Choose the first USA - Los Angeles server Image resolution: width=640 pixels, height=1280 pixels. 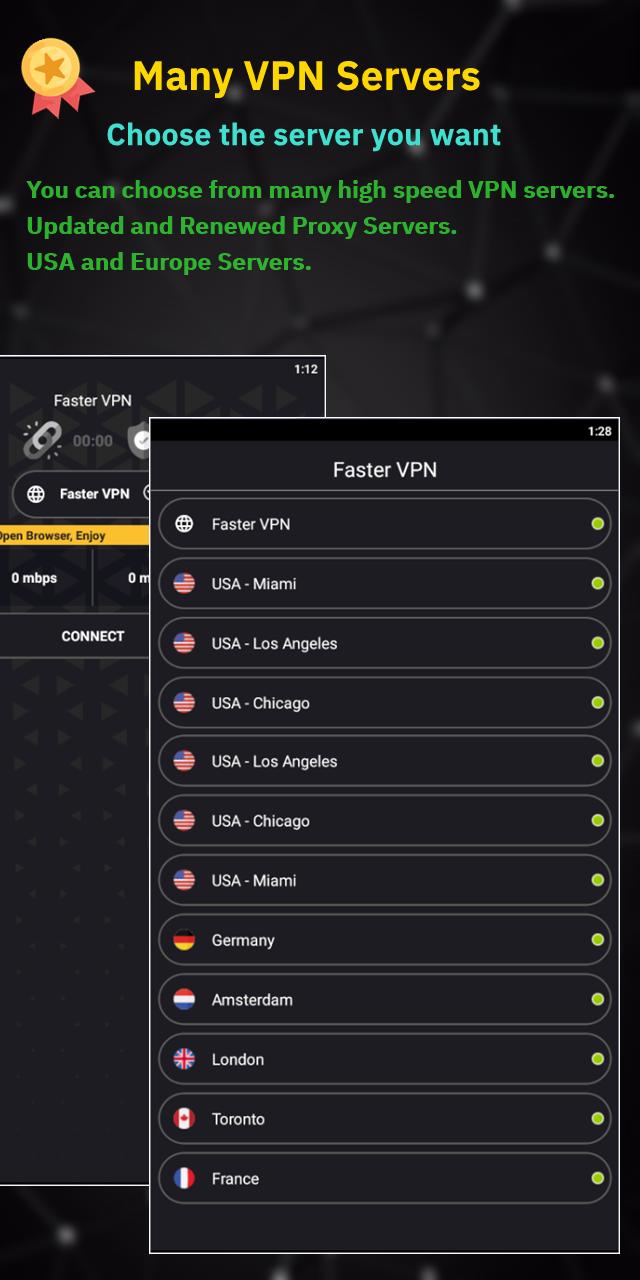[x=385, y=643]
